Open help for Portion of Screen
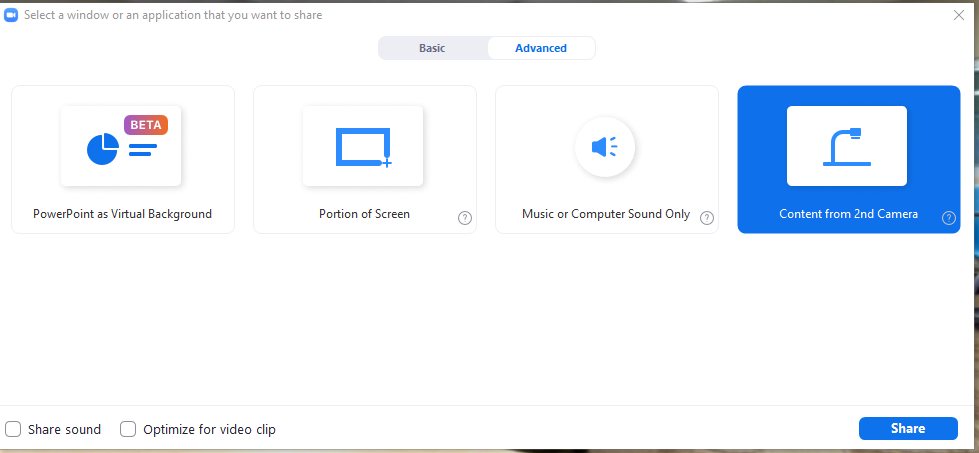 (x=465, y=218)
